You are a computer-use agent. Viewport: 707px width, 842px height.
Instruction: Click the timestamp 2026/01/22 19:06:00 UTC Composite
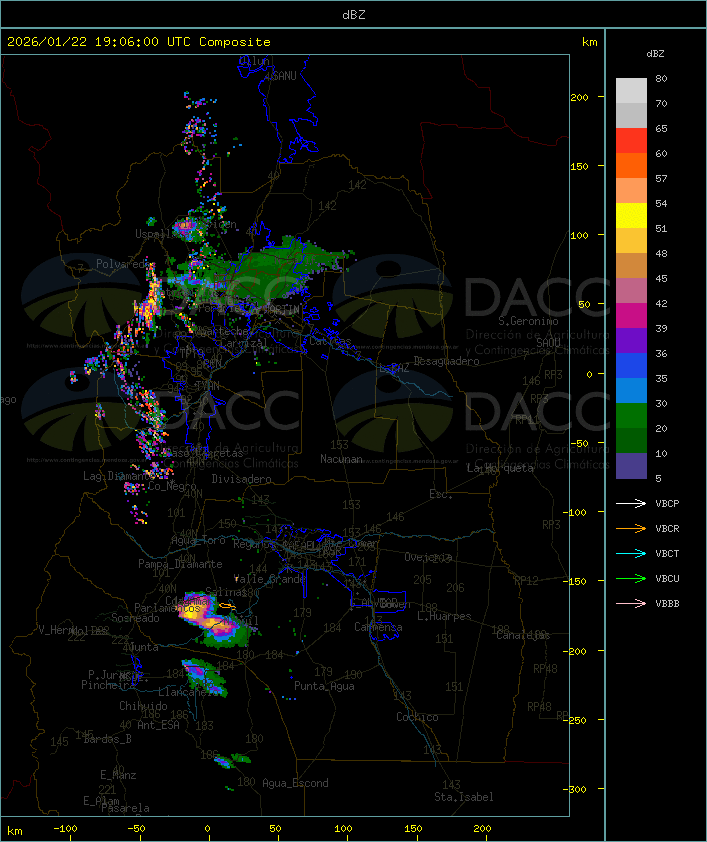coord(139,42)
